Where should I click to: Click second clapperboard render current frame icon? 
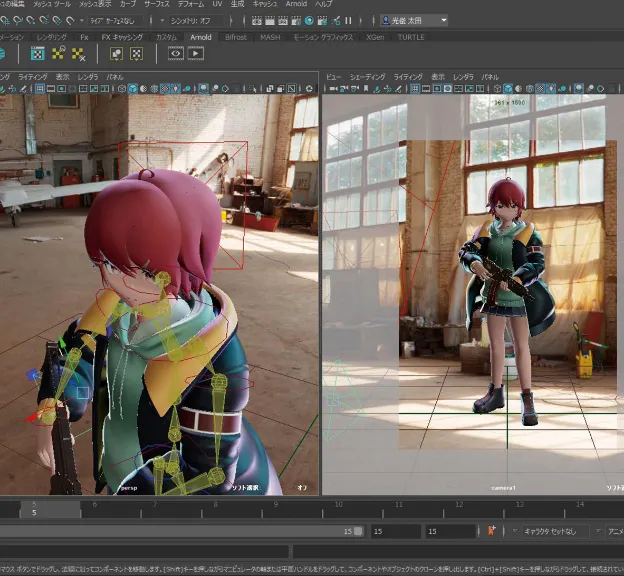(270, 21)
